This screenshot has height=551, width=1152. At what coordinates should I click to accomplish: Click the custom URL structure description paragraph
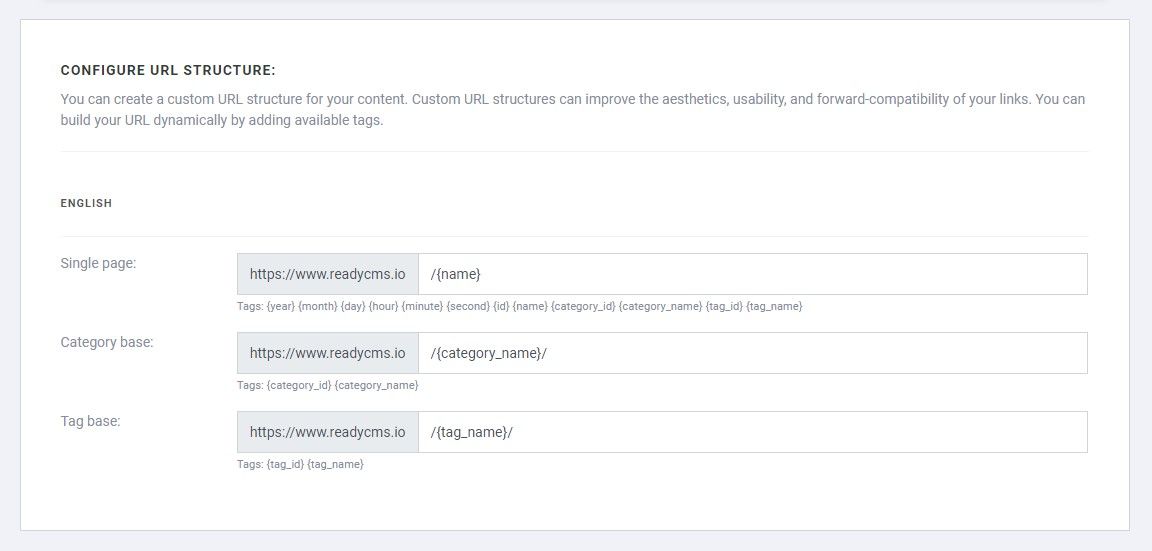click(572, 109)
